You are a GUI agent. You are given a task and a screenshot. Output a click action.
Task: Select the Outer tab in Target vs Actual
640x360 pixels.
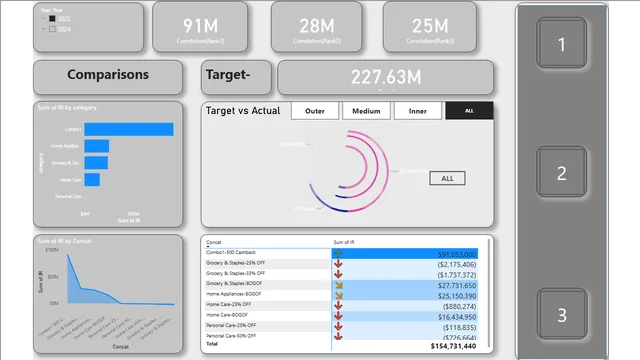[x=315, y=111]
